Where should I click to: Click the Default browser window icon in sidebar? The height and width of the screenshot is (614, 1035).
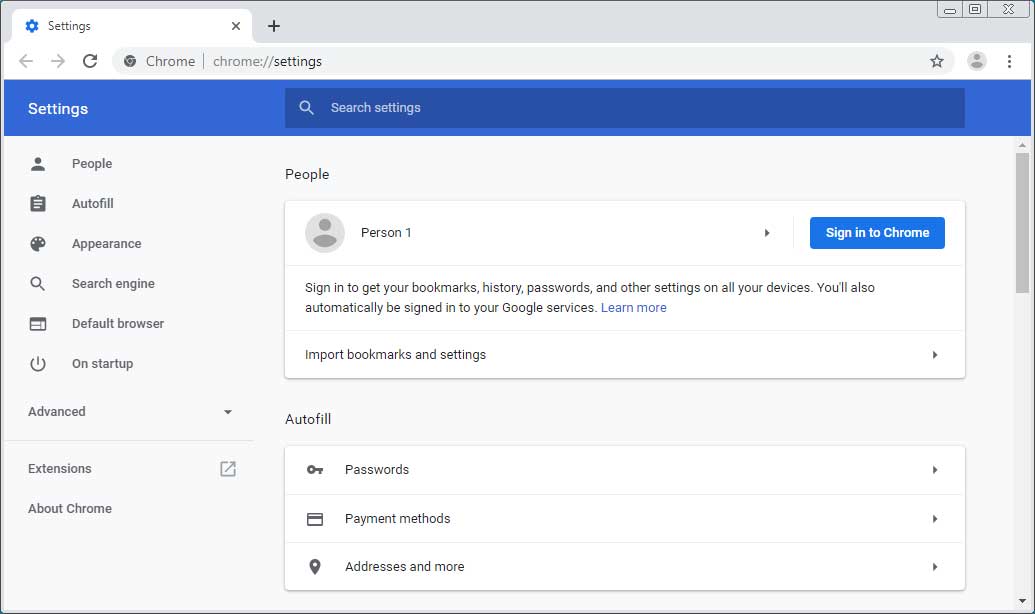coord(38,324)
